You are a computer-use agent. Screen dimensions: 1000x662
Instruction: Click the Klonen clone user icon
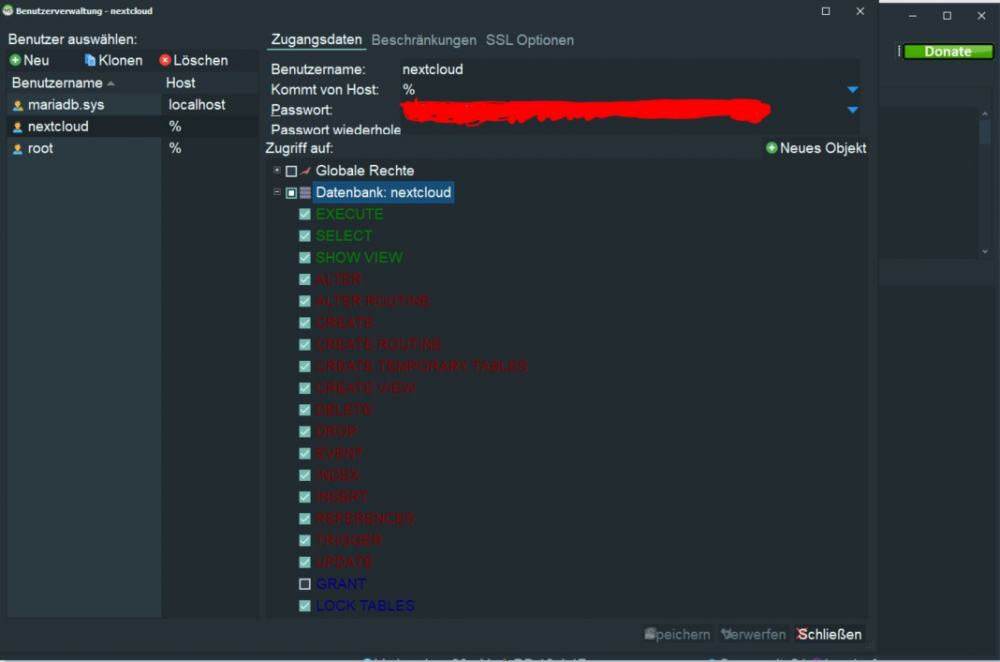pyautogui.click(x=90, y=60)
